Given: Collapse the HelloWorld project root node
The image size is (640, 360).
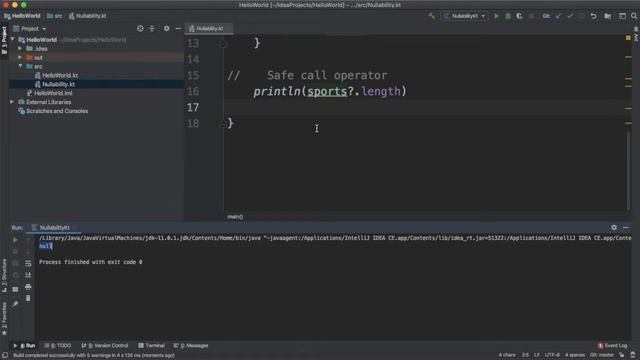Looking at the screenshot, I should pyautogui.click(x=13, y=40).
